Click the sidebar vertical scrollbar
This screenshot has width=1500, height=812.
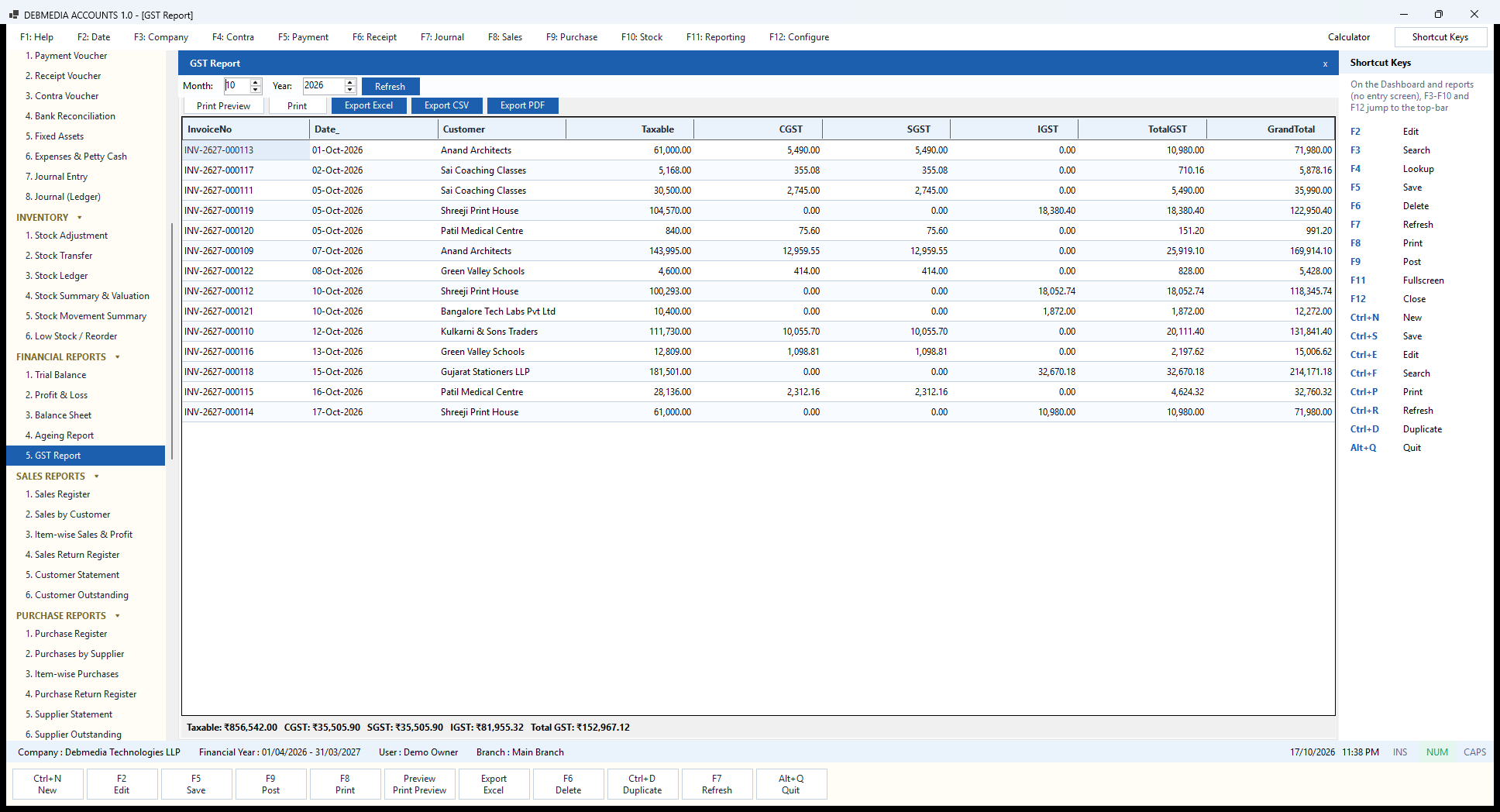click(171, 341)
